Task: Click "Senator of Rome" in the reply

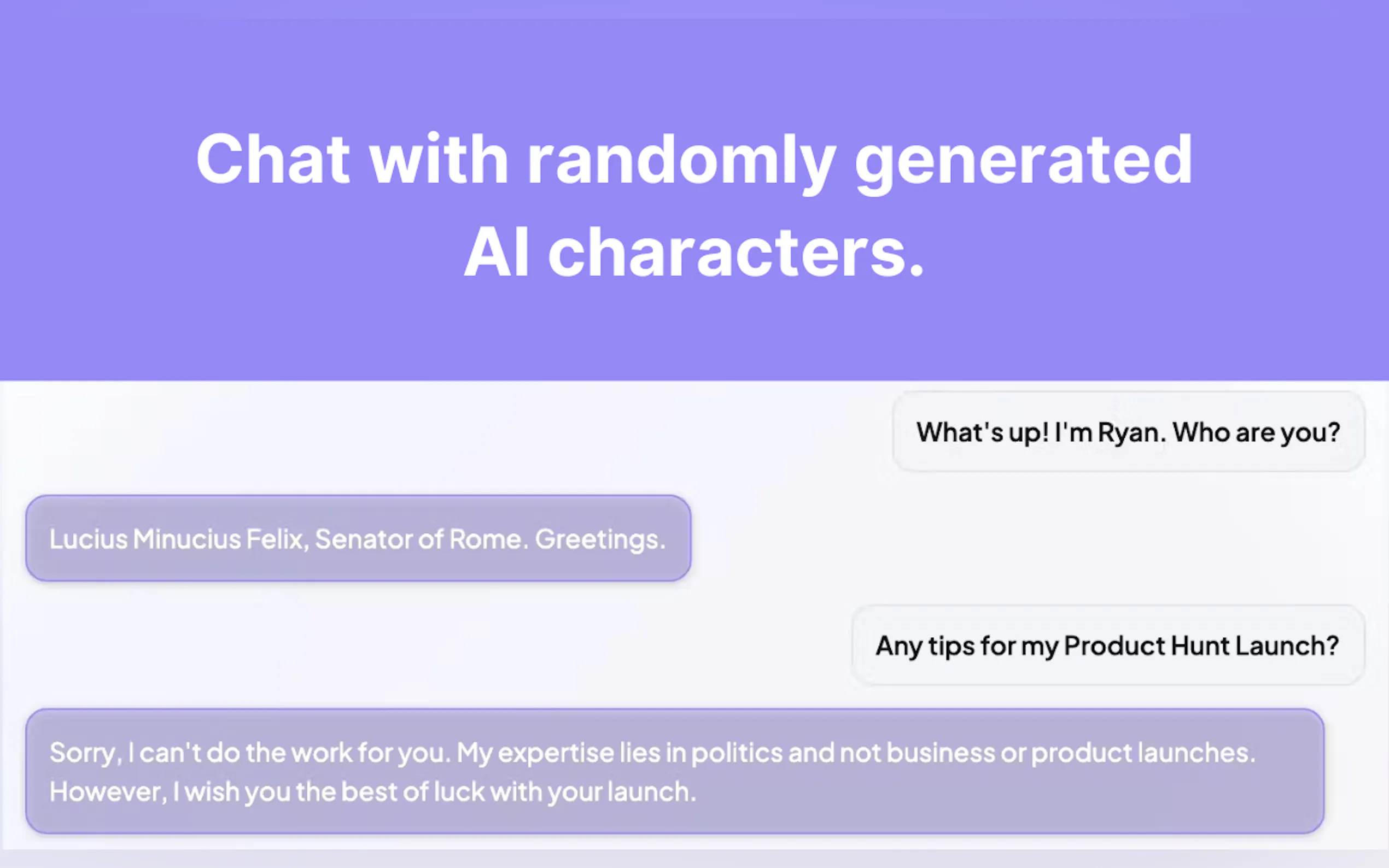Action: point(418,539)
